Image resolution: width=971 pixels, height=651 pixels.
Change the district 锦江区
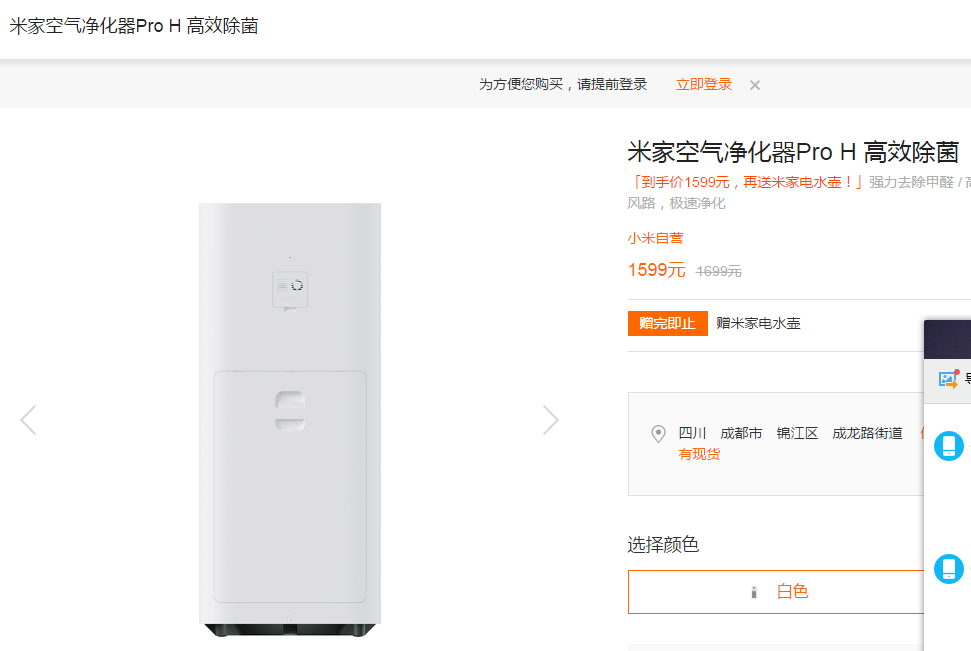click(x=797, y=433)
